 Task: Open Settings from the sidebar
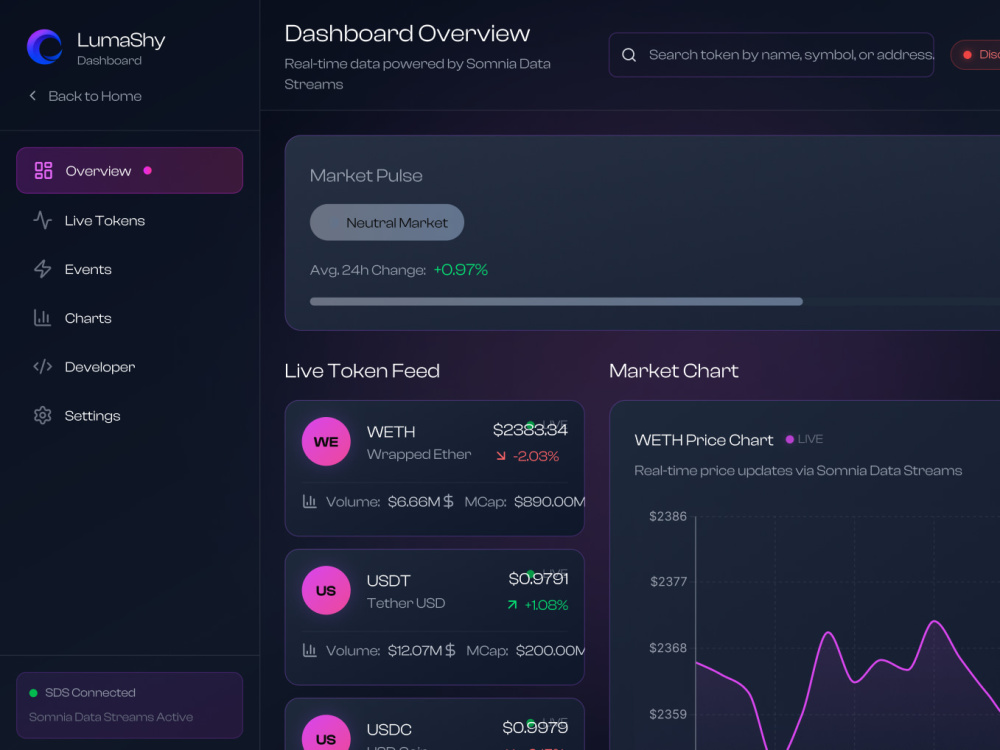click(x=129, y=415)
